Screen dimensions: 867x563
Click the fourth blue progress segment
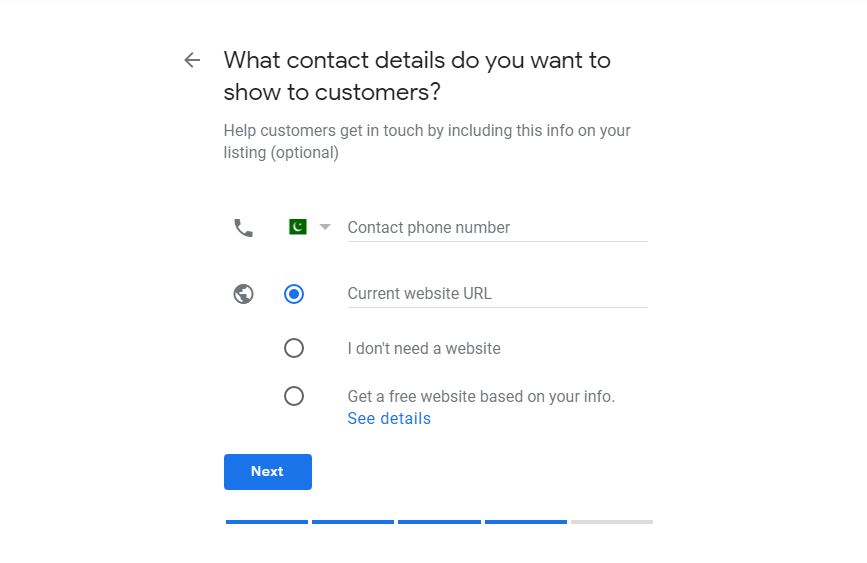point(526,522)
